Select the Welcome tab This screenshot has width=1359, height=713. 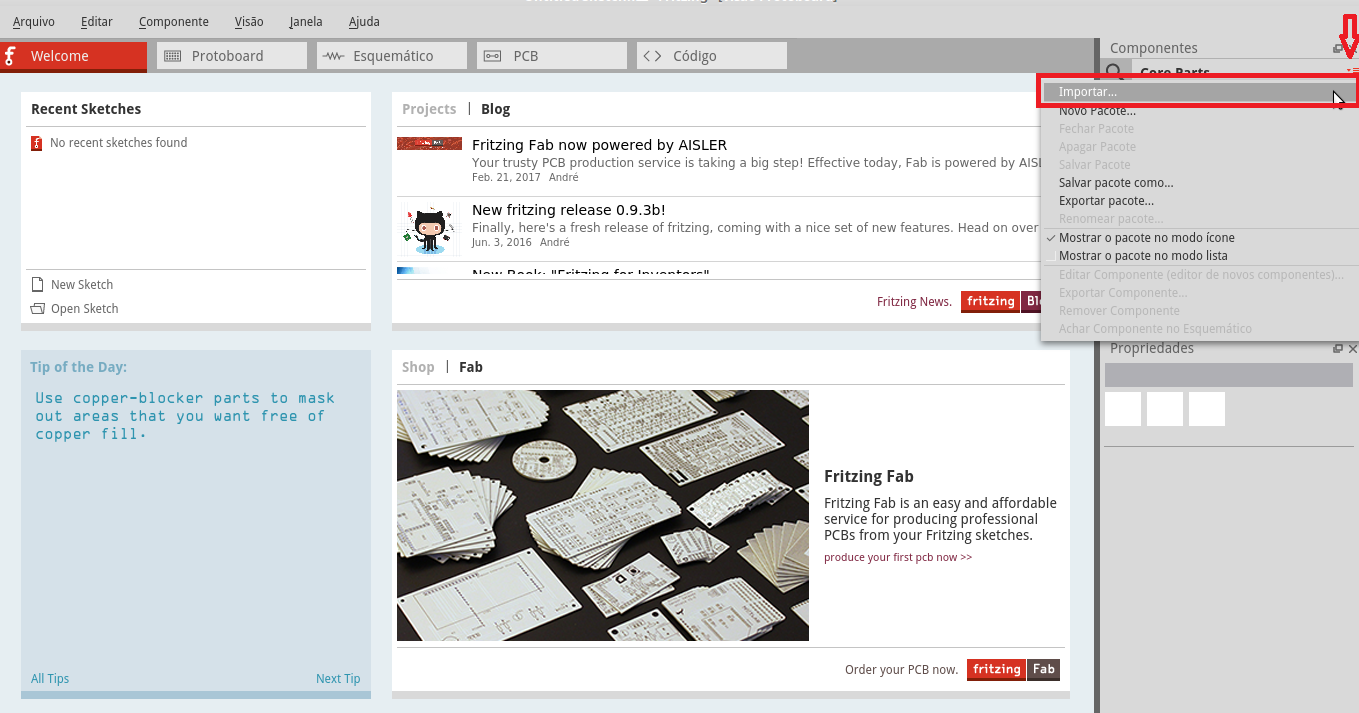tap(74, 56)
